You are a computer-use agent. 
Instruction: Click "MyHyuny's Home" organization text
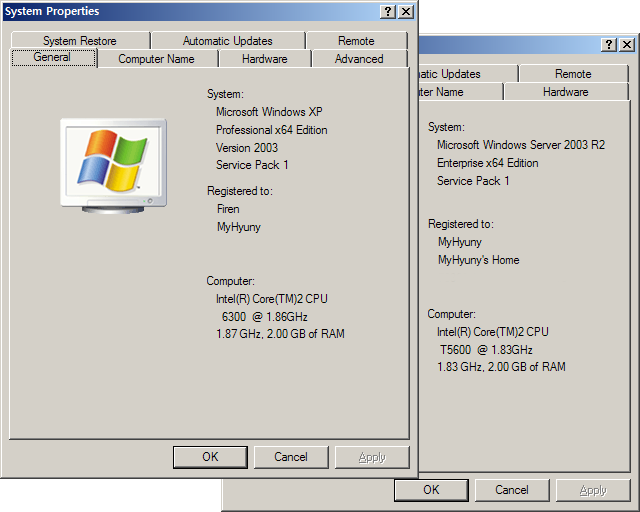(x=478, y=260)
